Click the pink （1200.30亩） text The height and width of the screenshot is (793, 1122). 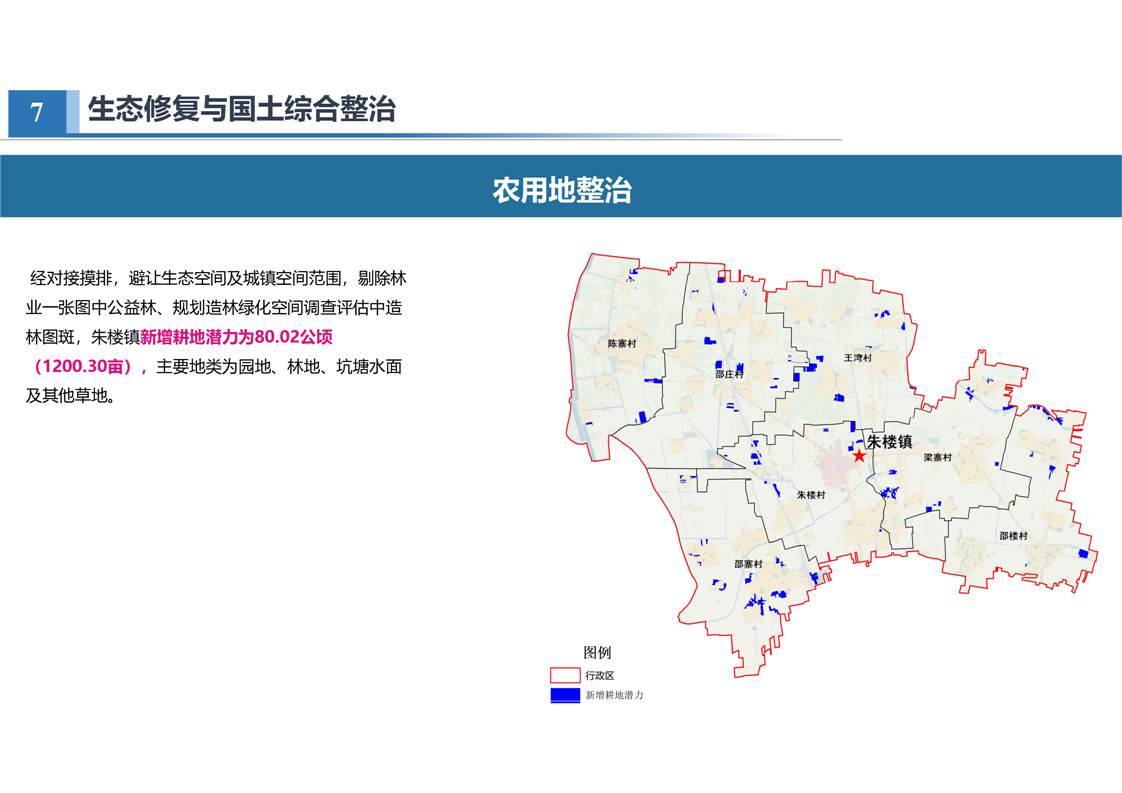[87, 366]
